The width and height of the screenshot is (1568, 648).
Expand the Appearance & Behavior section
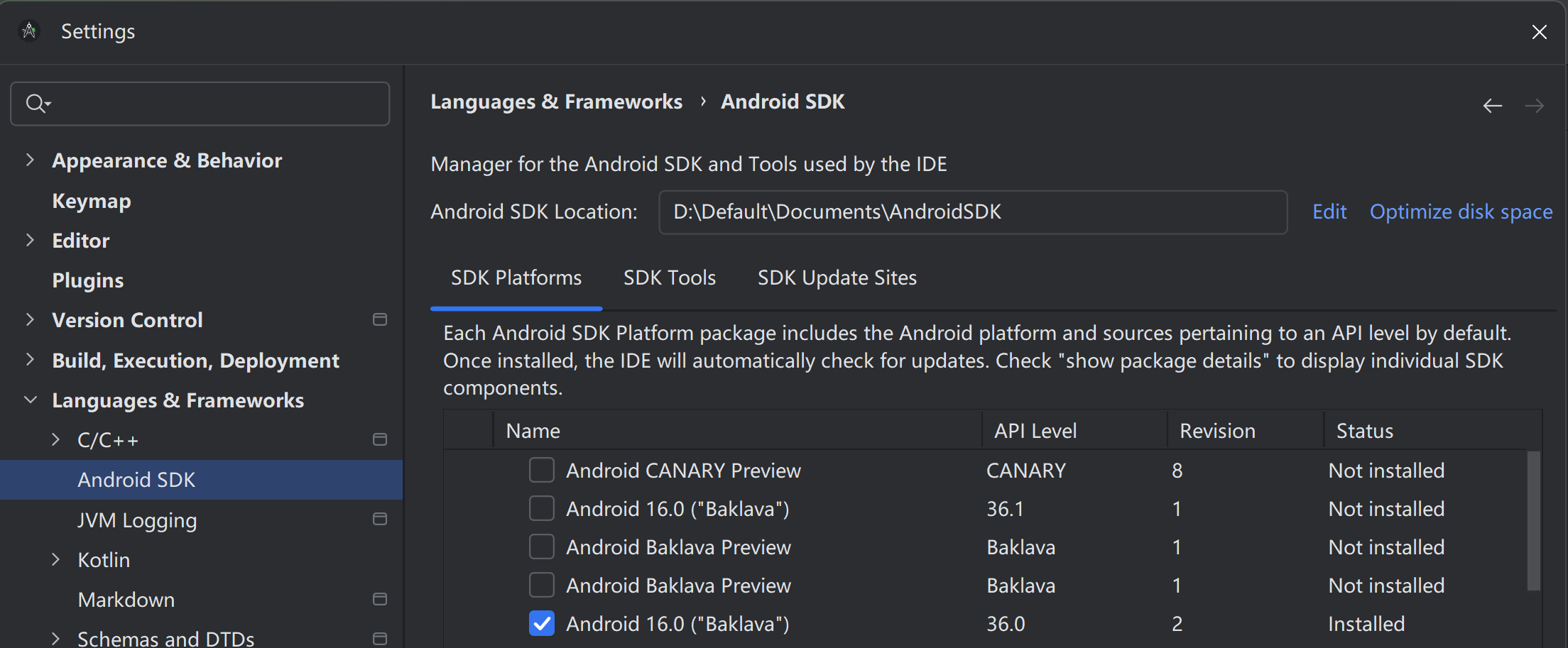pyautogui.click(x=30, y=160)
